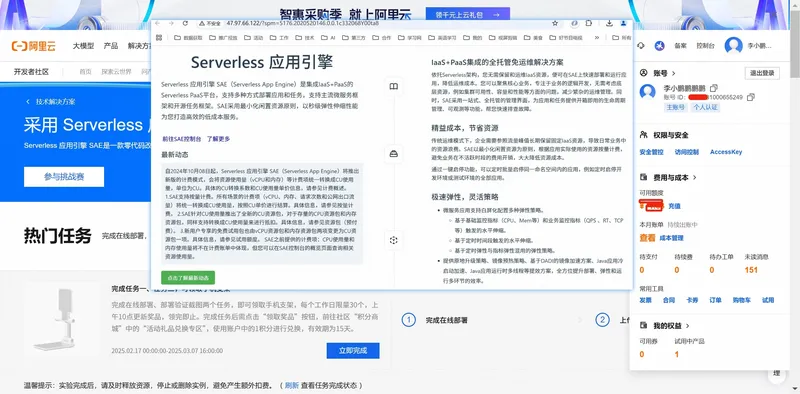800x394 pixels.
Task: Open the 英语学习 bookmark folder
Action: tap(442, 38)
